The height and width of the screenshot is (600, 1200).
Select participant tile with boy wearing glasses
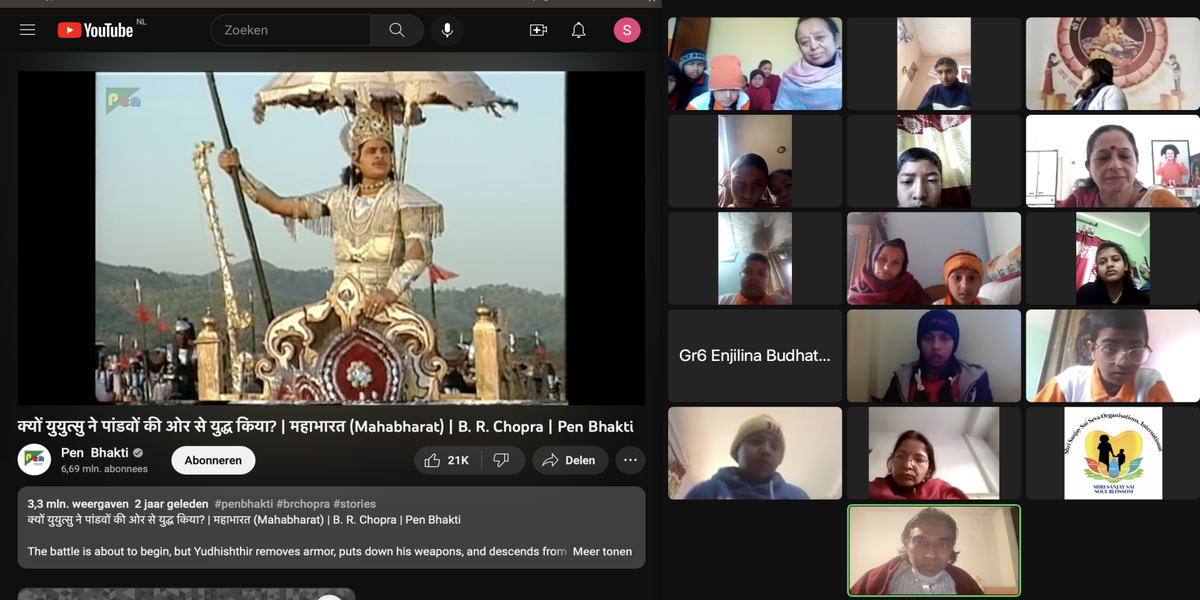point(1113,356)
